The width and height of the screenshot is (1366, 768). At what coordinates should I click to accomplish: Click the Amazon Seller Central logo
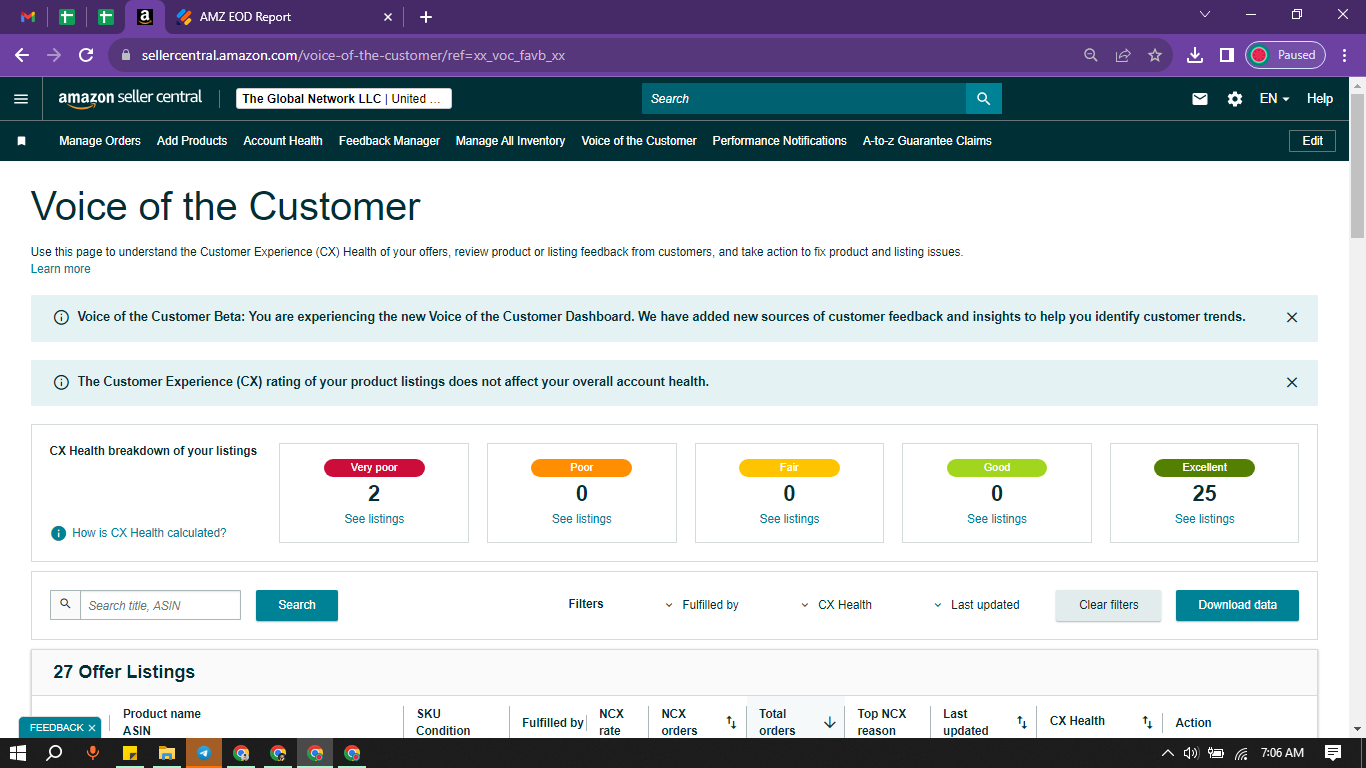point(130,98)
